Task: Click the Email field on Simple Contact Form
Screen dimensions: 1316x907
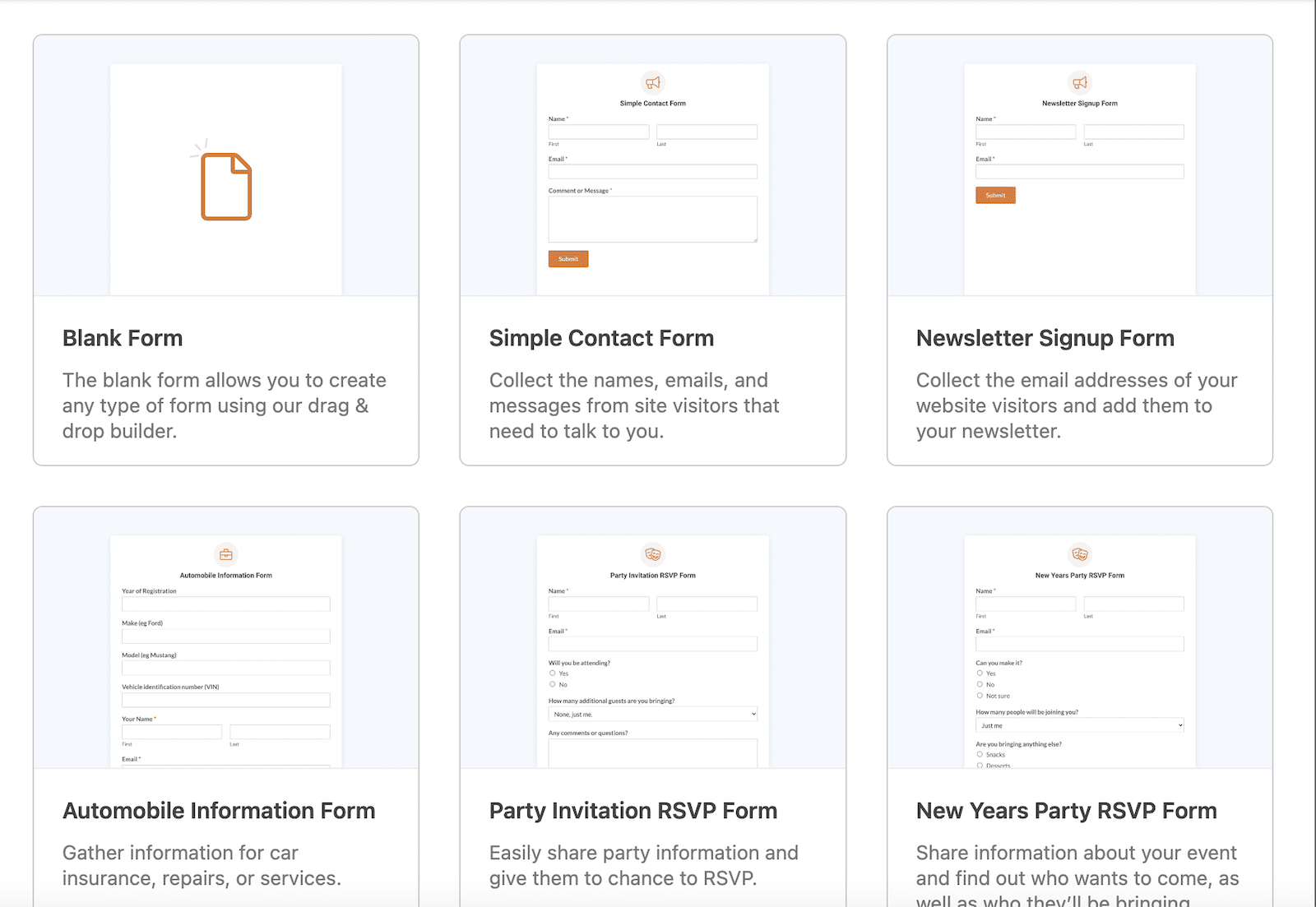Action: click(652, 171)
